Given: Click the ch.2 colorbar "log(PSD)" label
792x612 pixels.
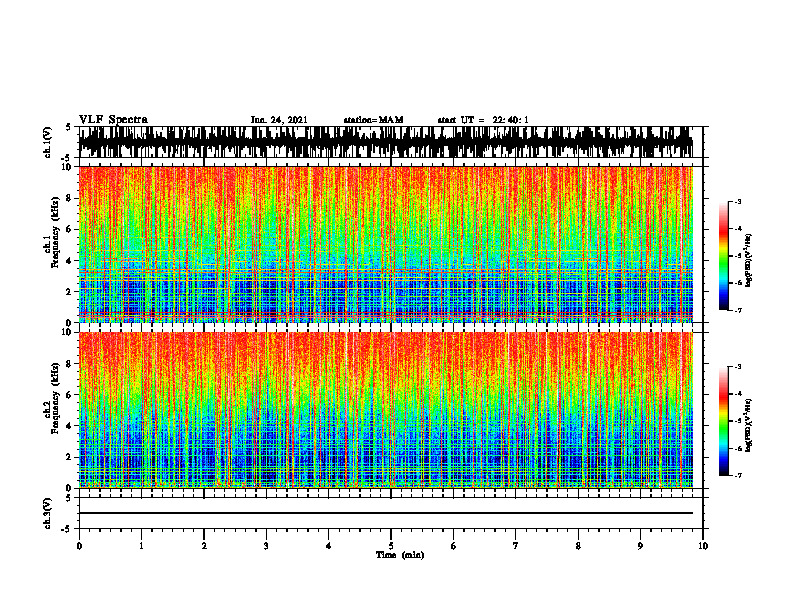Looking at the screenshot, I should [749, 425].
